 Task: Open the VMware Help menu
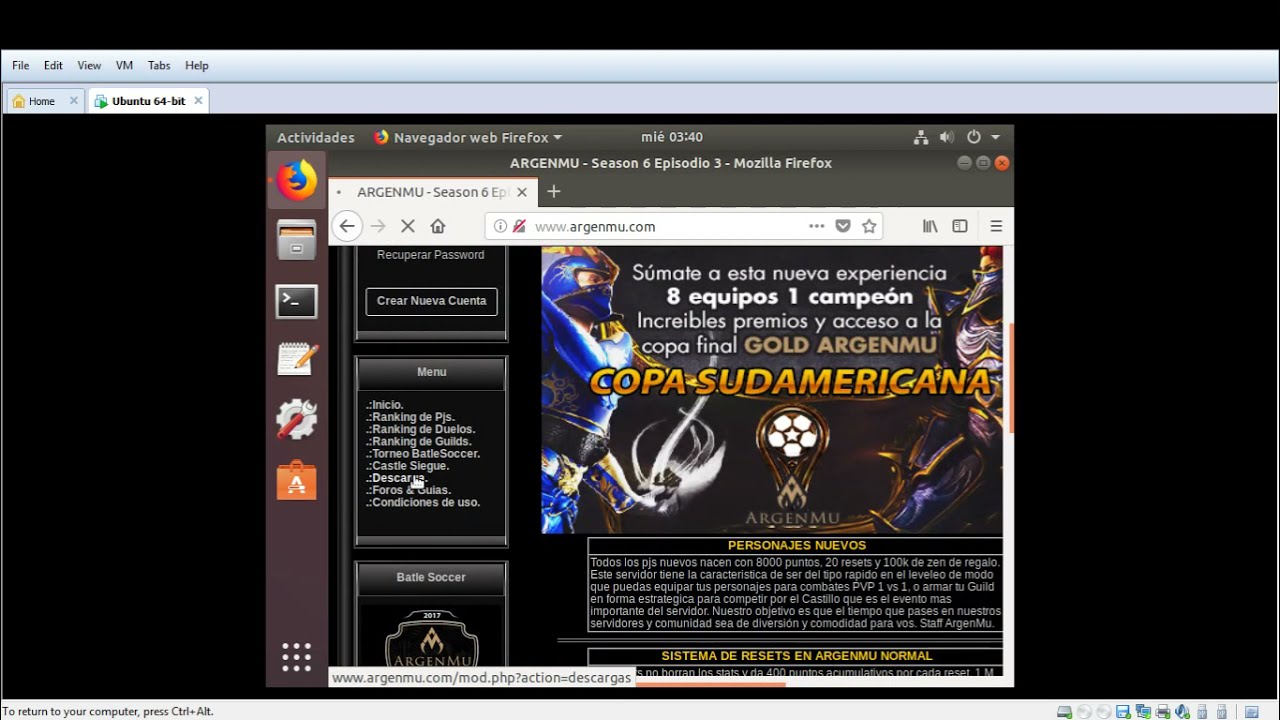[x=197, y=65]
